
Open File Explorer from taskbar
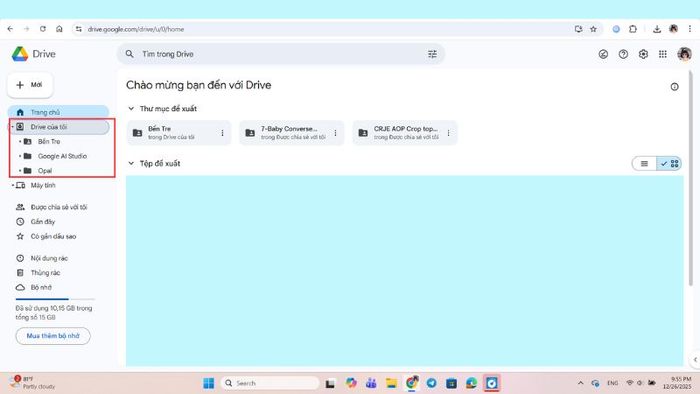point(392,383)
